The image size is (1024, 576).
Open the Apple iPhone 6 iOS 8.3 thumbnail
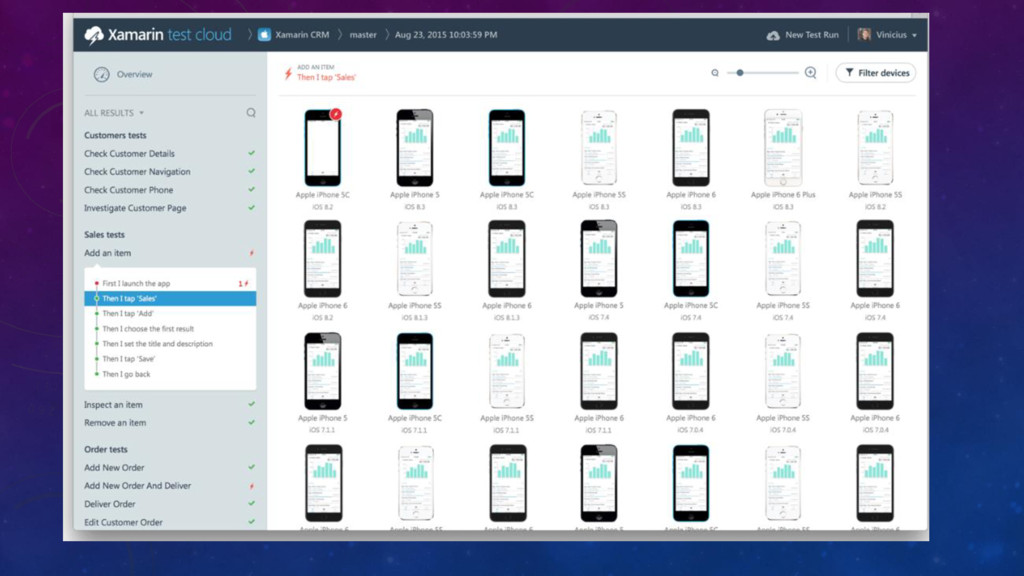691,148
